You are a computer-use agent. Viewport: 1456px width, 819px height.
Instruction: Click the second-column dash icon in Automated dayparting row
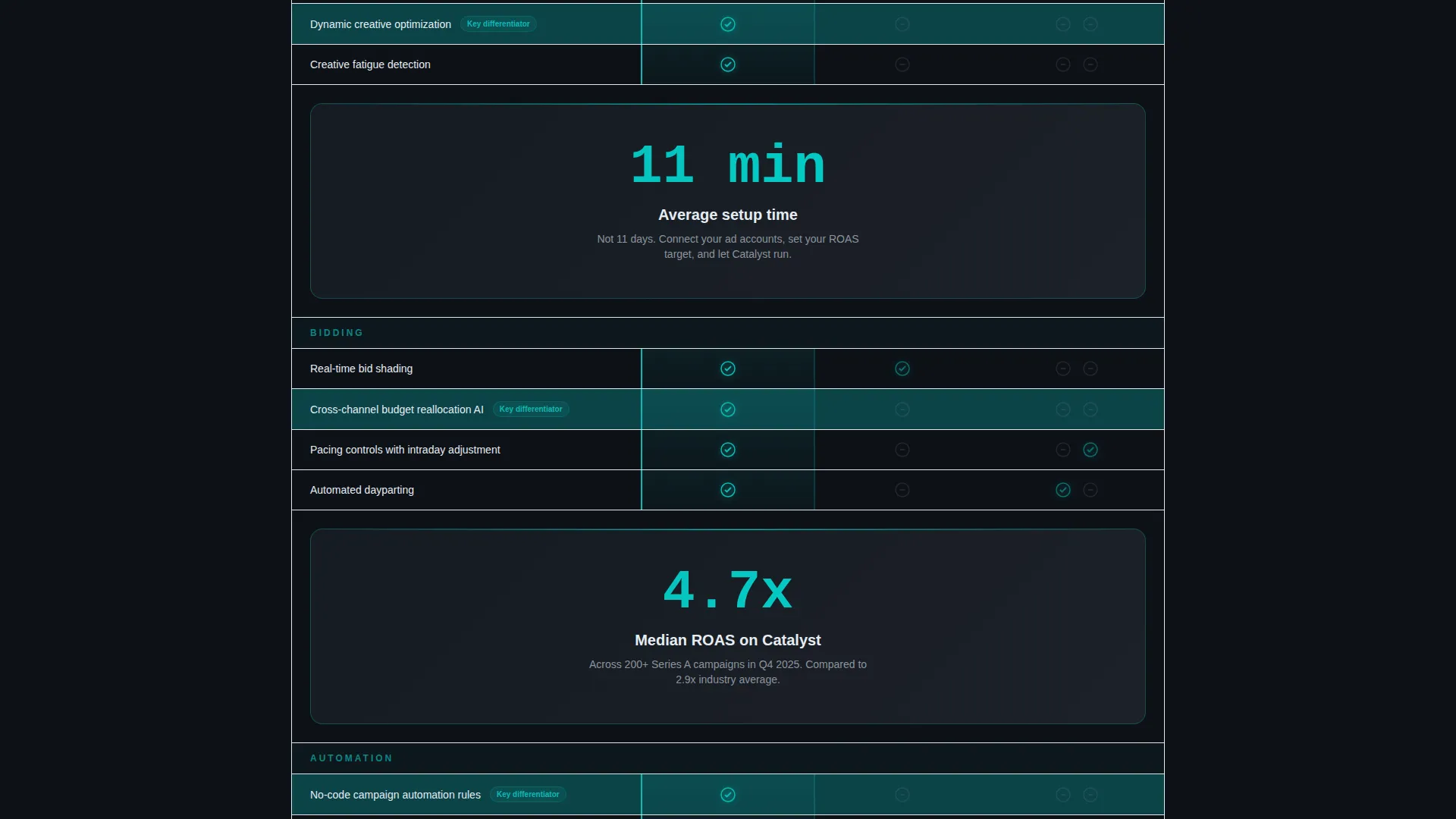point(902,490)
